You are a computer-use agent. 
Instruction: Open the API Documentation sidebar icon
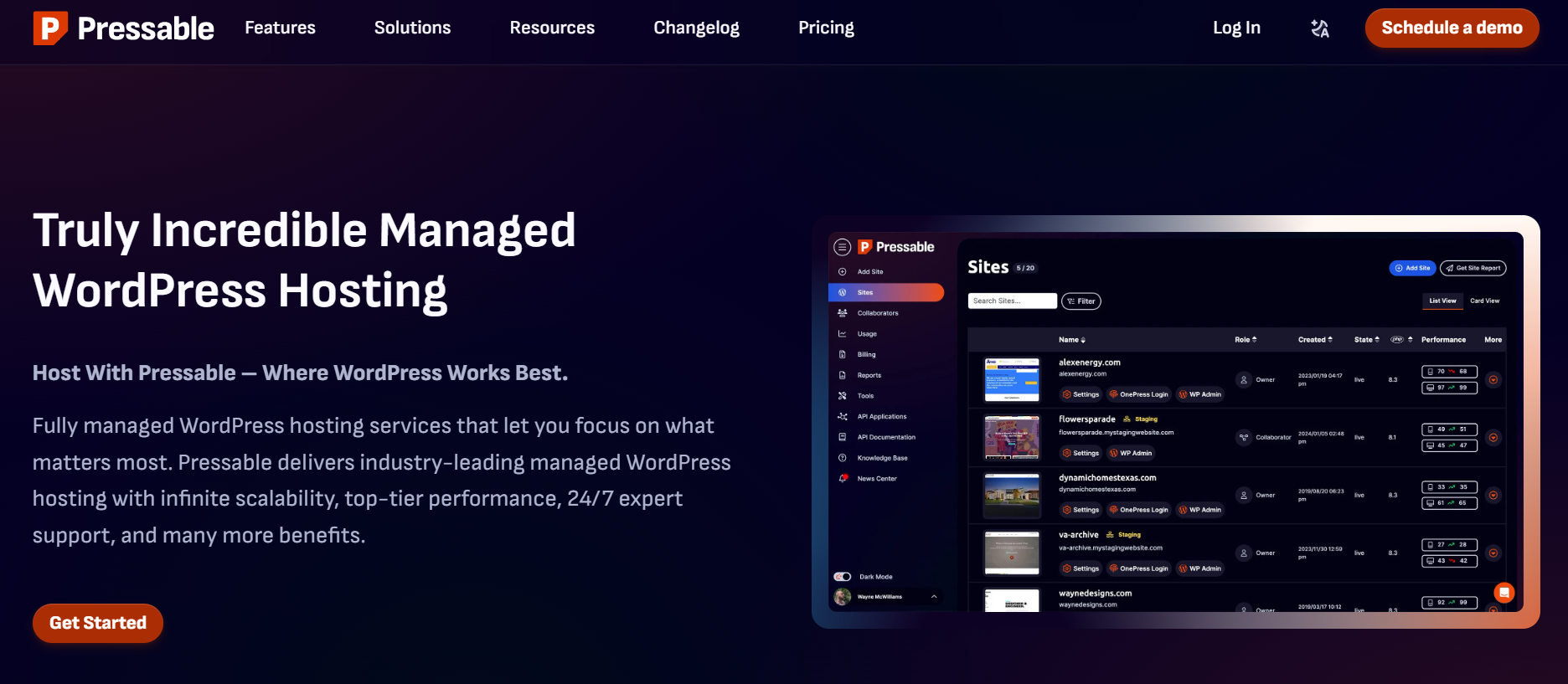tap(843, 437)
